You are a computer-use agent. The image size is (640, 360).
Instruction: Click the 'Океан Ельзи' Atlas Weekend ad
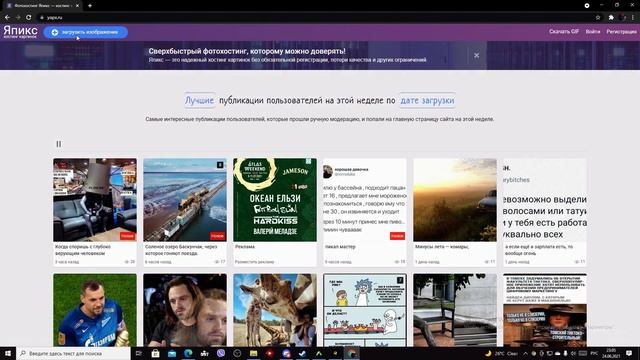275,200
